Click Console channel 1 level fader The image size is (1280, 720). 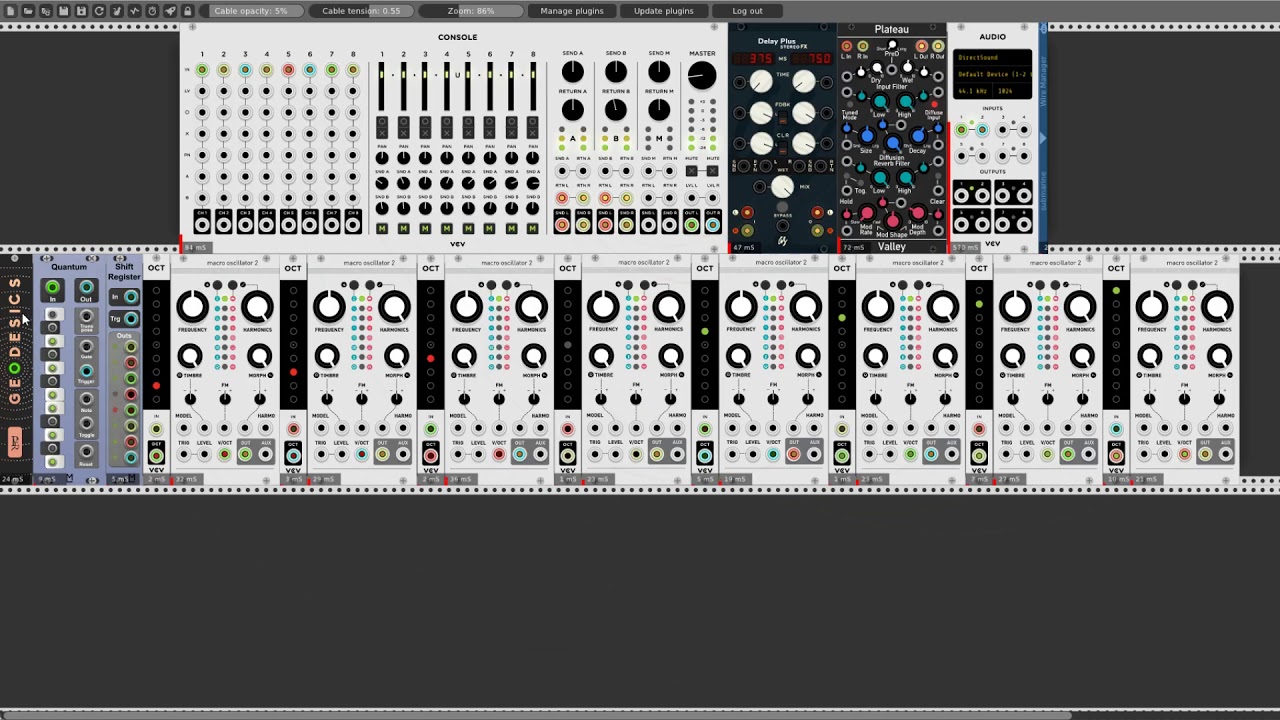(x=381, y=88)
